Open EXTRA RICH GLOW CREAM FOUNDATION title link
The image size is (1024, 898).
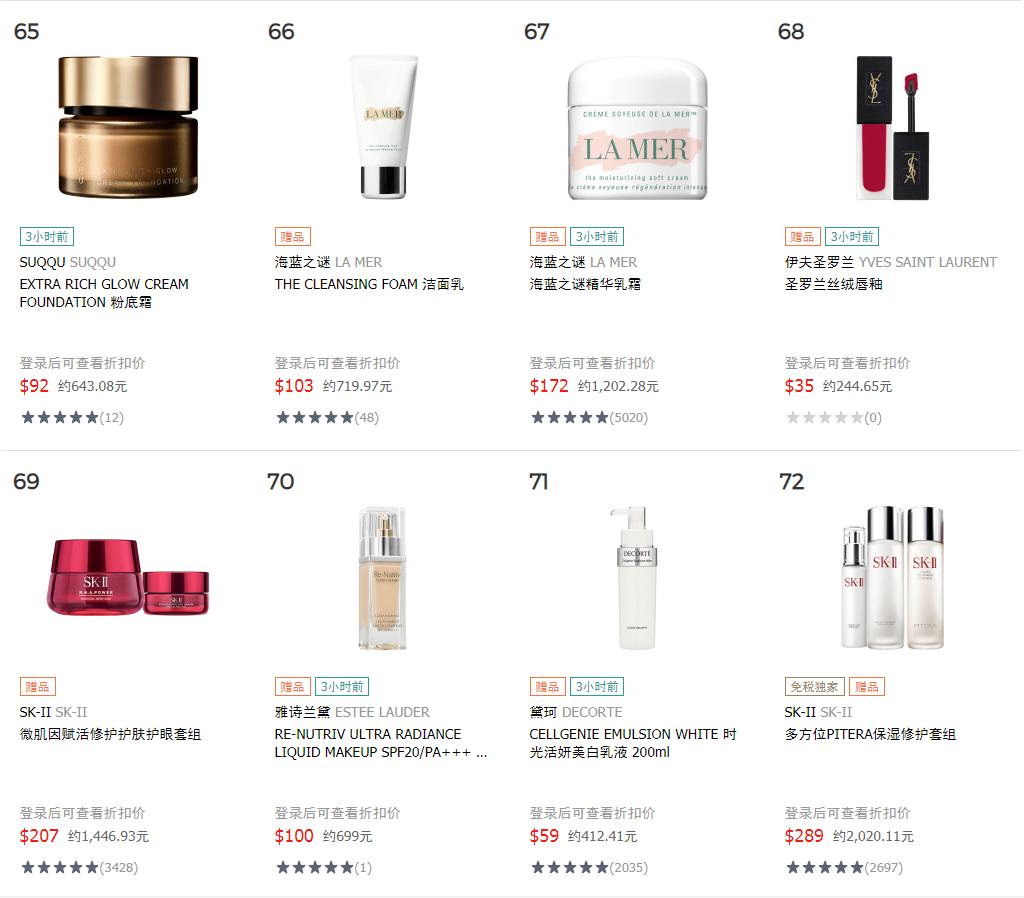tap(104, 293)
